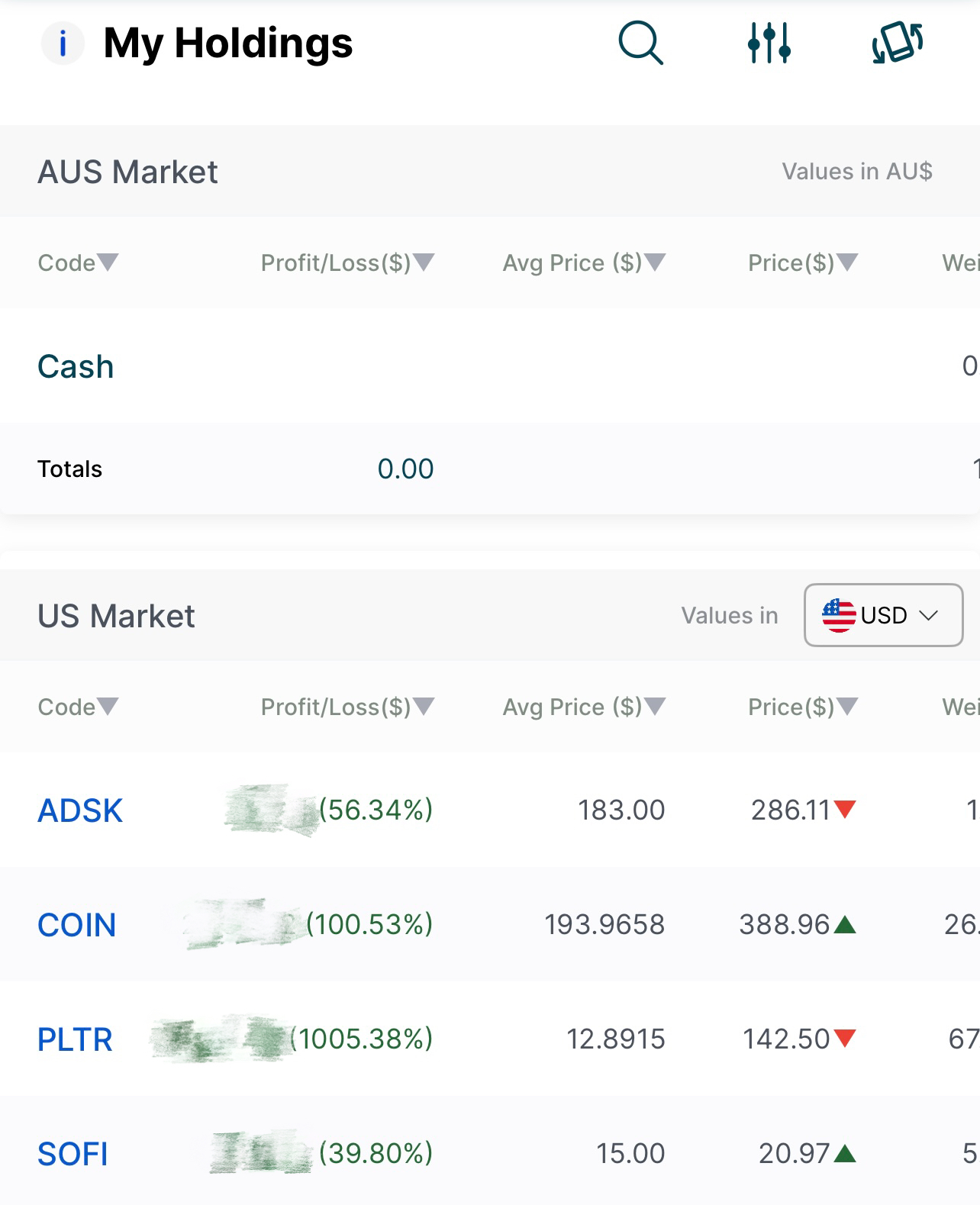Tap ADSK current price 286.11

click(x=791, y=810)
